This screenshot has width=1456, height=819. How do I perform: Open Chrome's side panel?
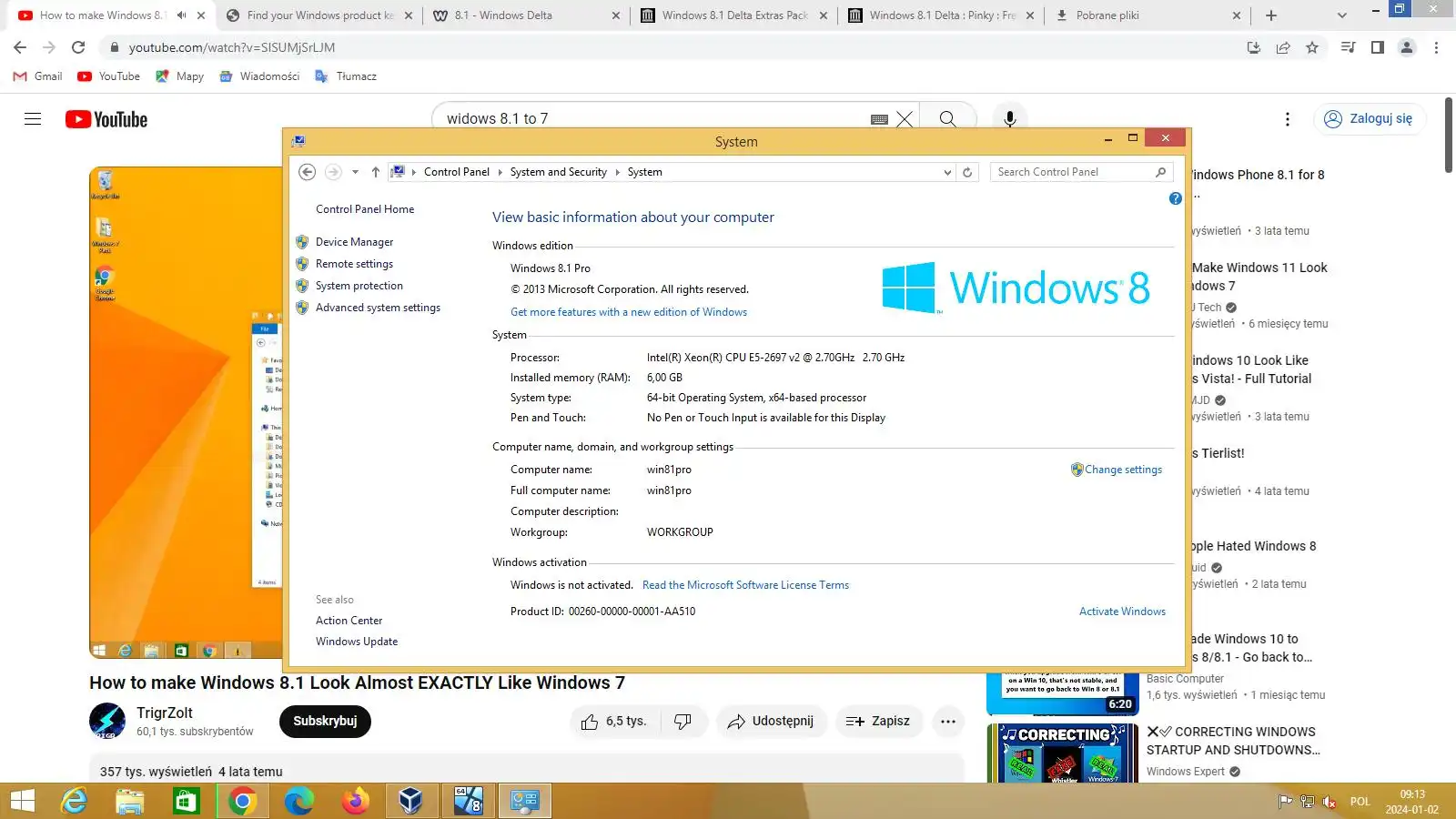coord(1378,47)
